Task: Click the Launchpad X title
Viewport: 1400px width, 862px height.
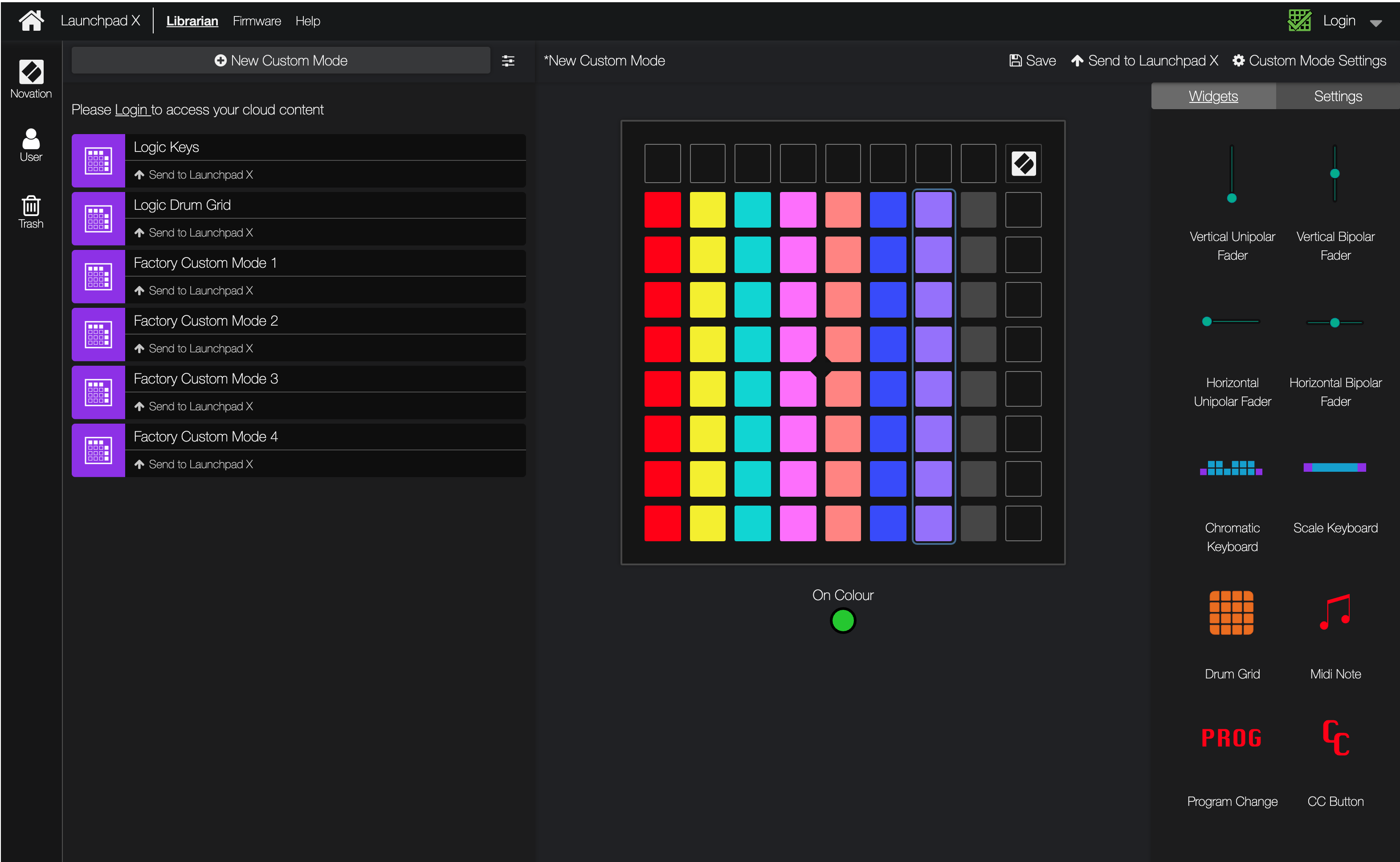Action: coord(100,20)
